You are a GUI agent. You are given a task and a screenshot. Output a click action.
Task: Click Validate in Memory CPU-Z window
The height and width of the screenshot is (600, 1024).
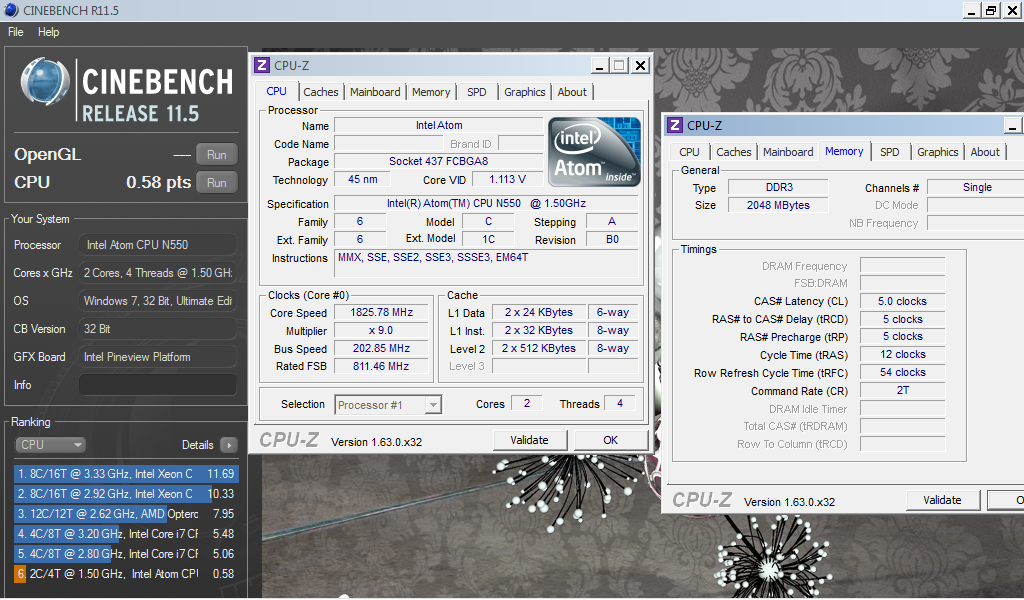pyautogui.click(x=942, y=500)
